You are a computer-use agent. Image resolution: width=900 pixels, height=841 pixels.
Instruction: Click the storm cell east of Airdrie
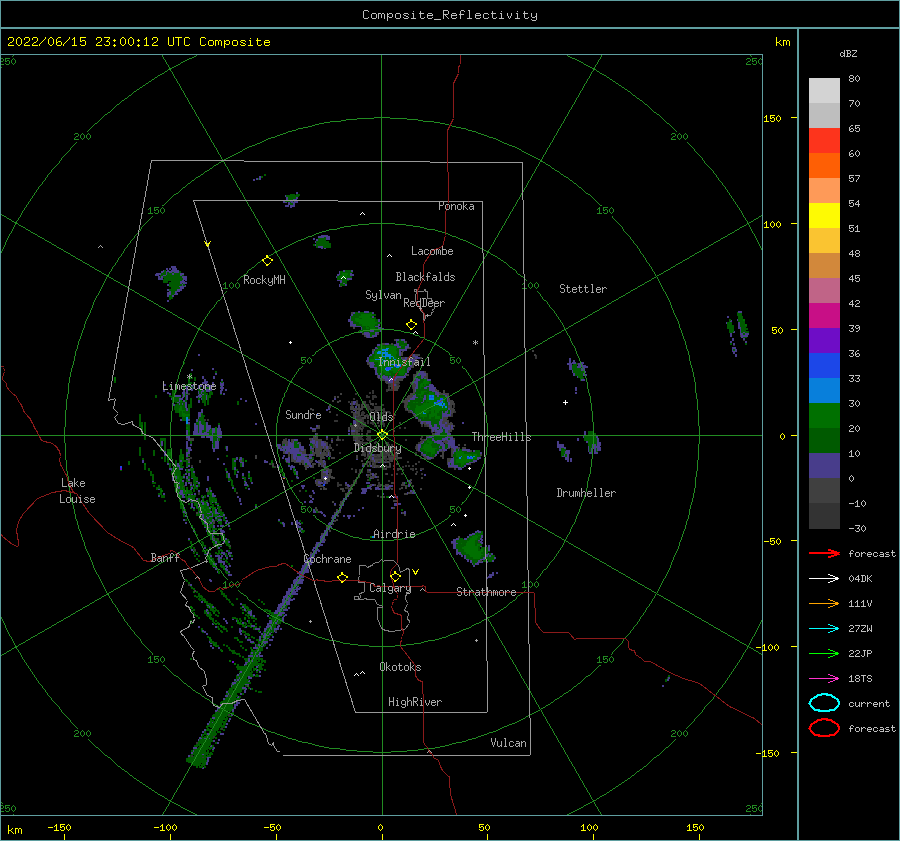pyautogui.click(x=472, y=547)
